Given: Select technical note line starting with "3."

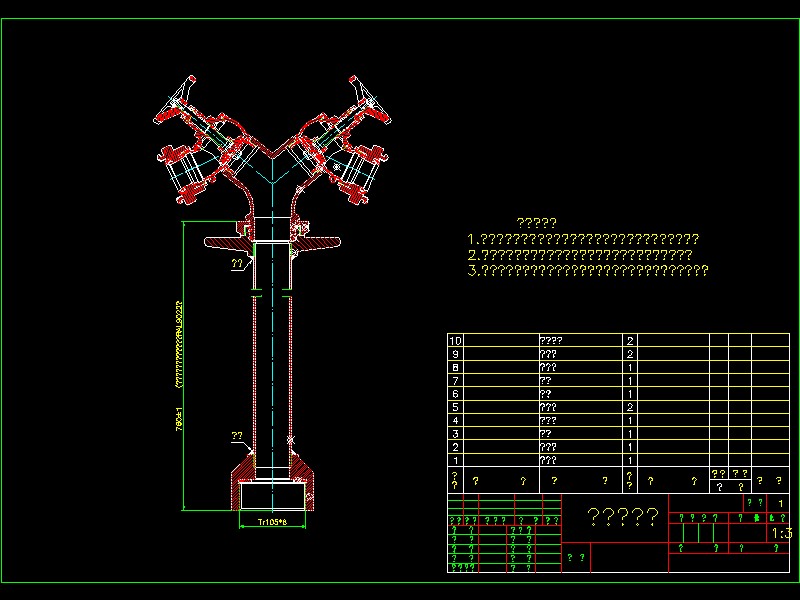Looking at the screenshot, I should (x=588, y=270).
